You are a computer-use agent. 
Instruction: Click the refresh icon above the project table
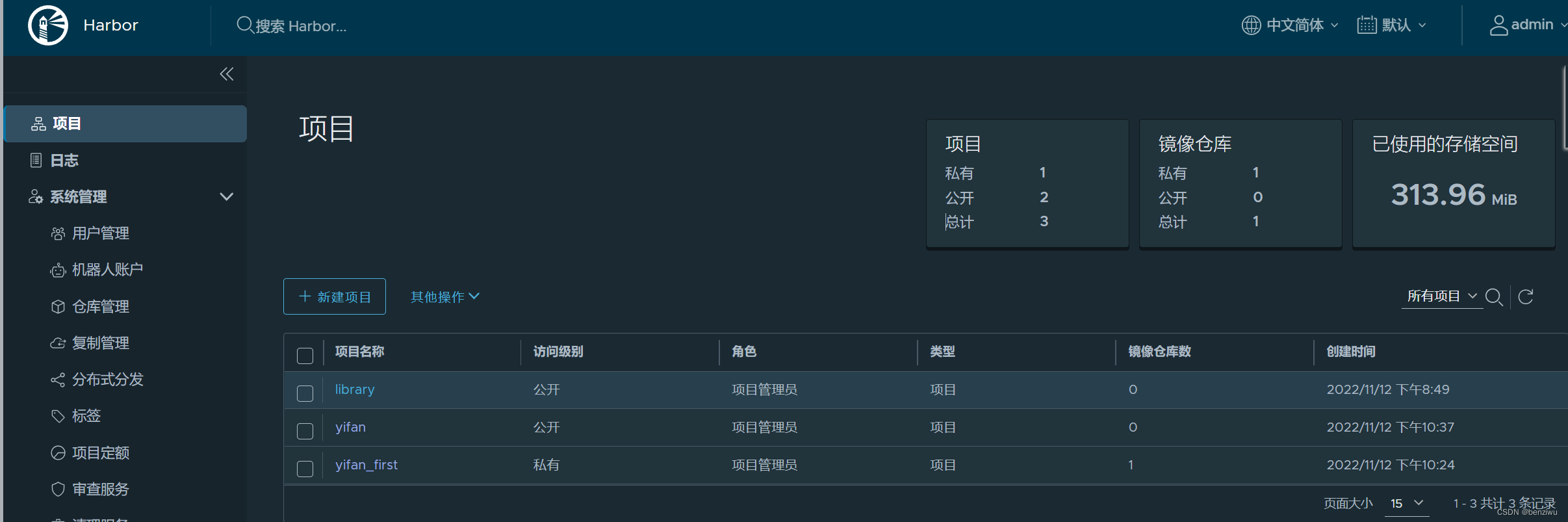(x=1526, y=297)
